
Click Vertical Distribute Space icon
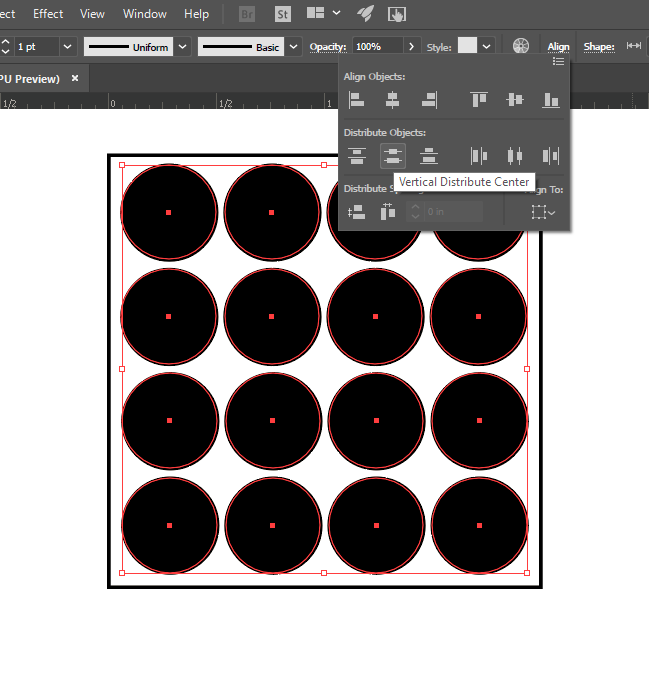(356, 212)
